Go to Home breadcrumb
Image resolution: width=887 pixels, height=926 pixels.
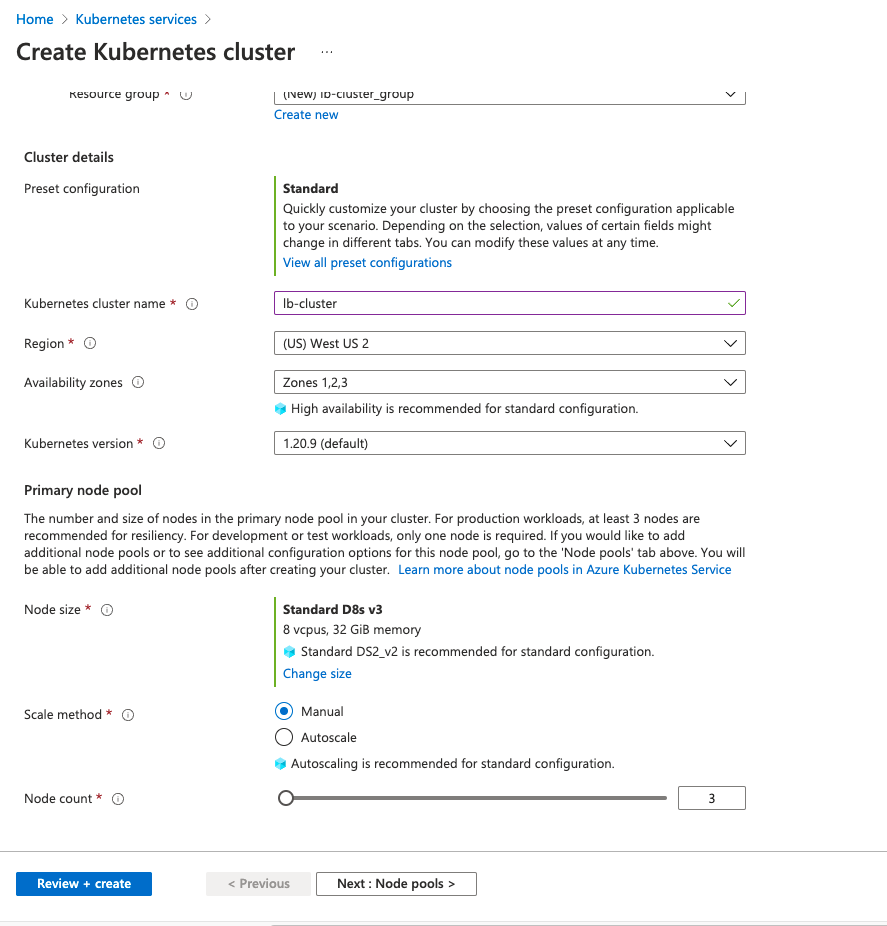[35, 19]
